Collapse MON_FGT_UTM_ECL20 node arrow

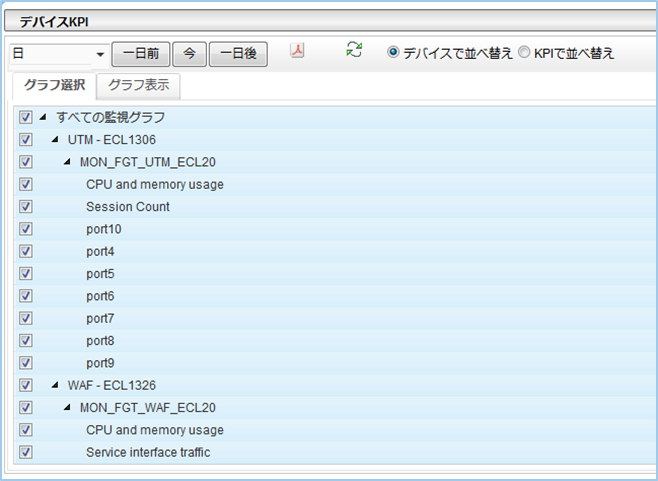tap(67, 162)
